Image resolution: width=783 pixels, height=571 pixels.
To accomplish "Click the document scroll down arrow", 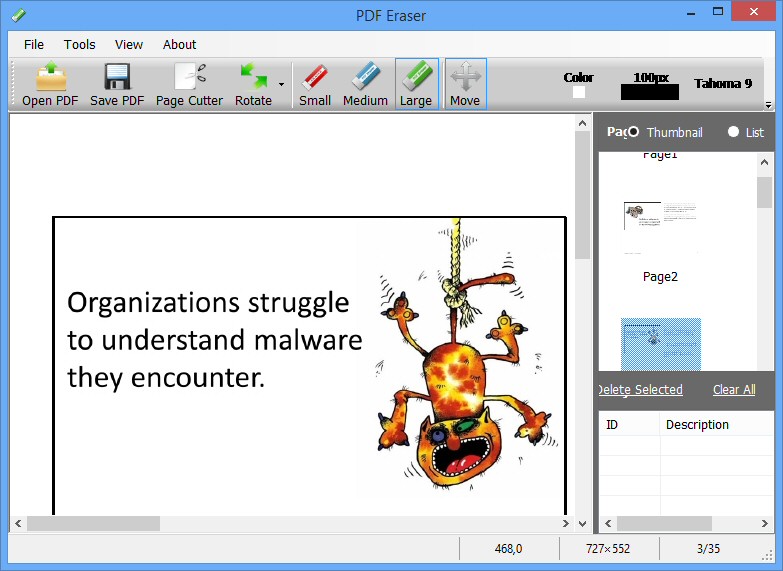I will click(x=582, y=524).
